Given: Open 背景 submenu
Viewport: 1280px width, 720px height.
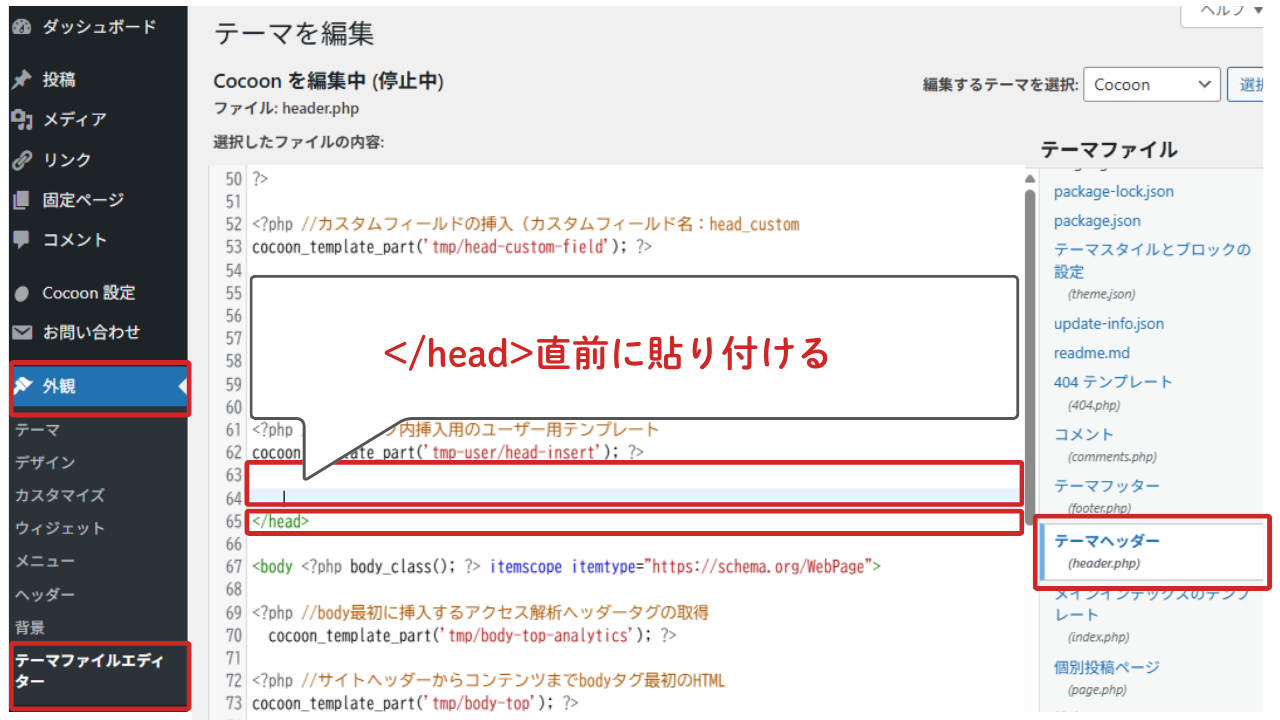Looking at the screenshot, I should (29, 628).
